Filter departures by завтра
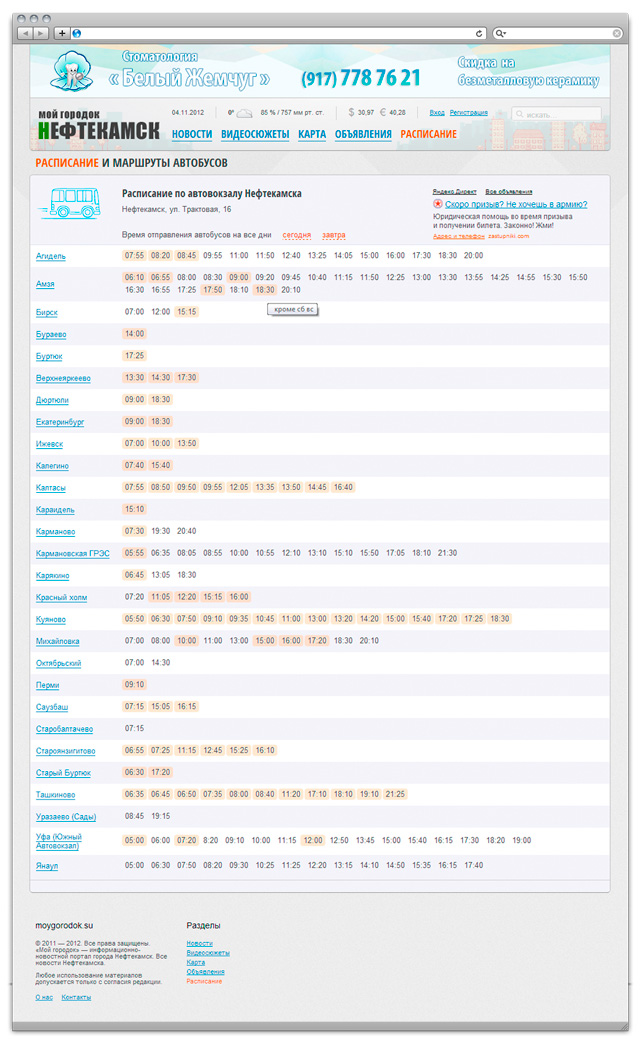The image size is (640, 1056). (333, 235)
